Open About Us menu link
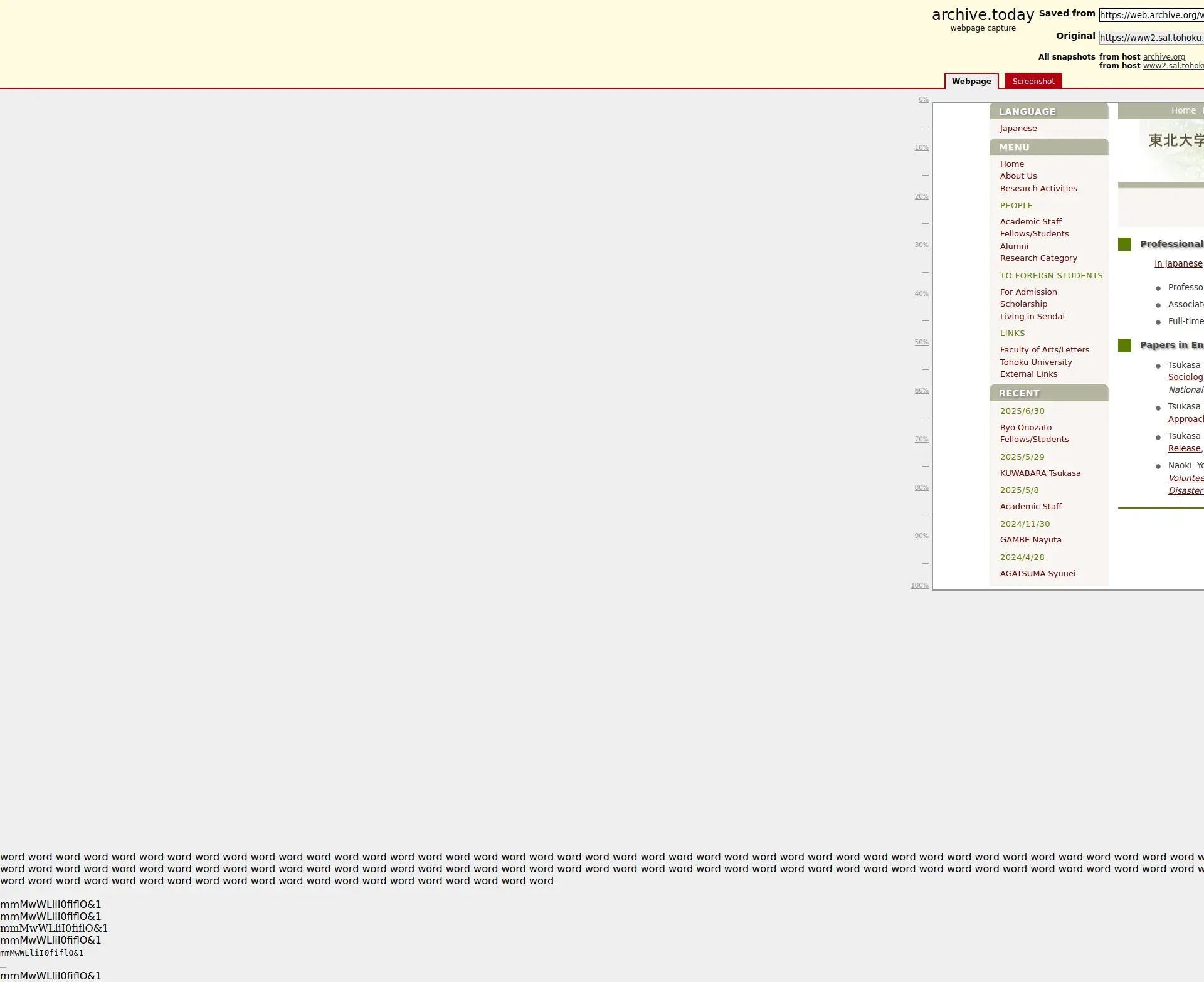The width and height of the screenshot is (1204, 982). (x=1018, y=176)
